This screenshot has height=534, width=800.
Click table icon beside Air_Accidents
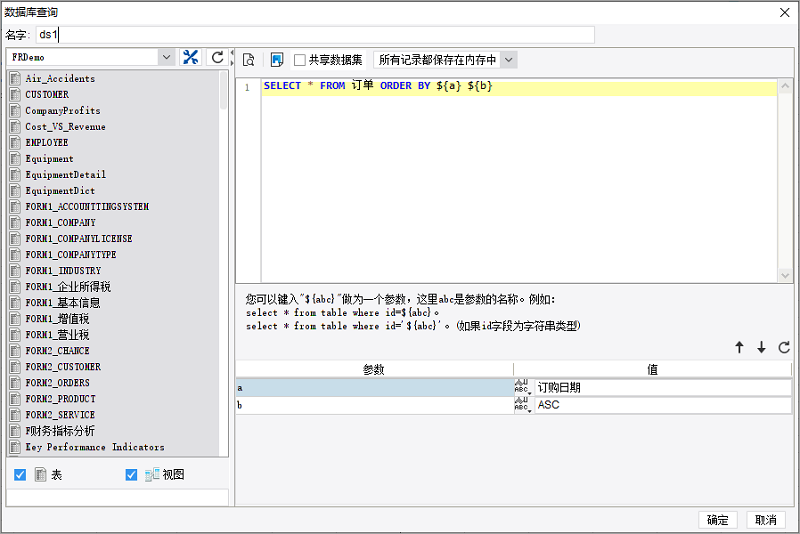pyautogui.click(x=15, y=79)
